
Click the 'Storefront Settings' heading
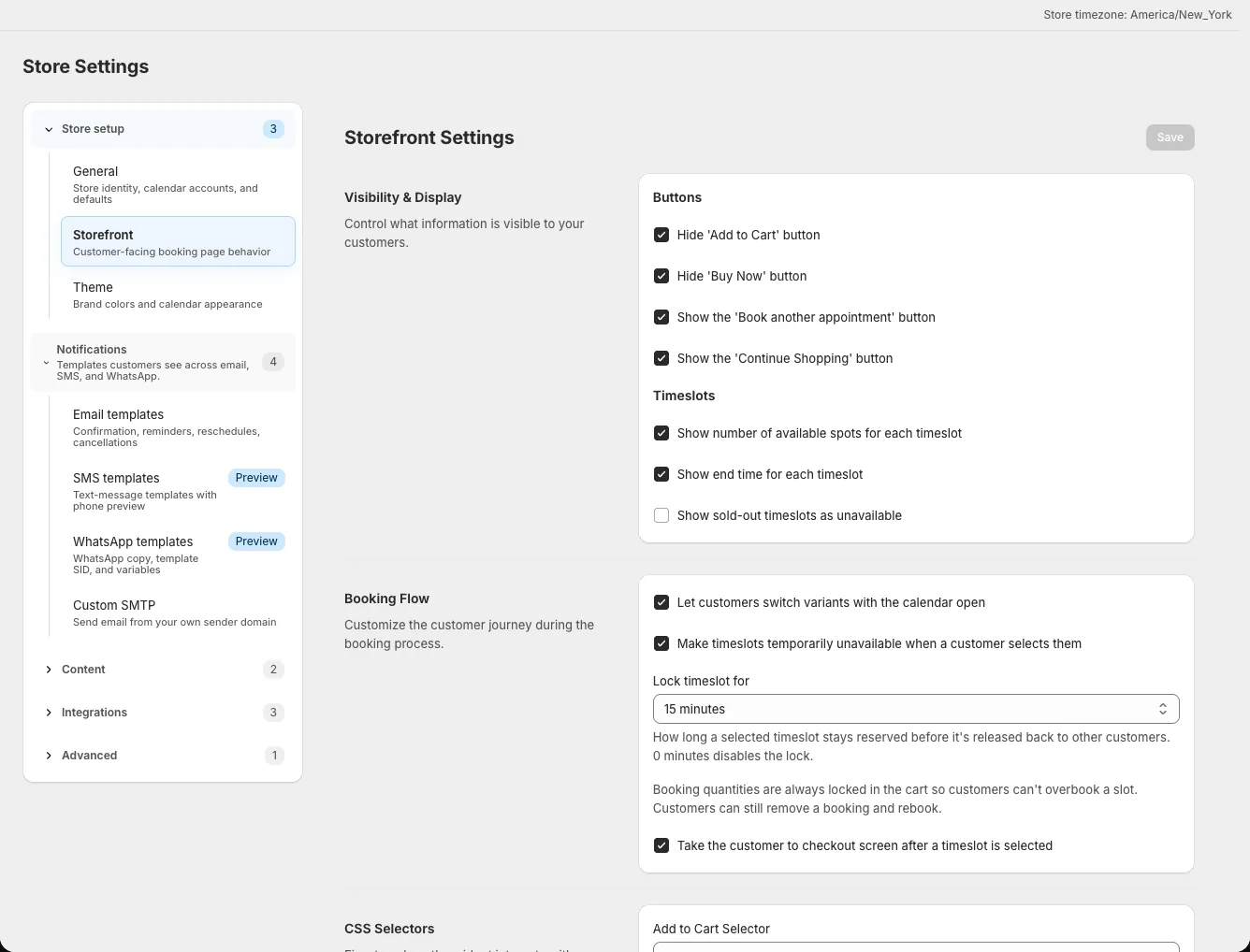click(429, 137)
